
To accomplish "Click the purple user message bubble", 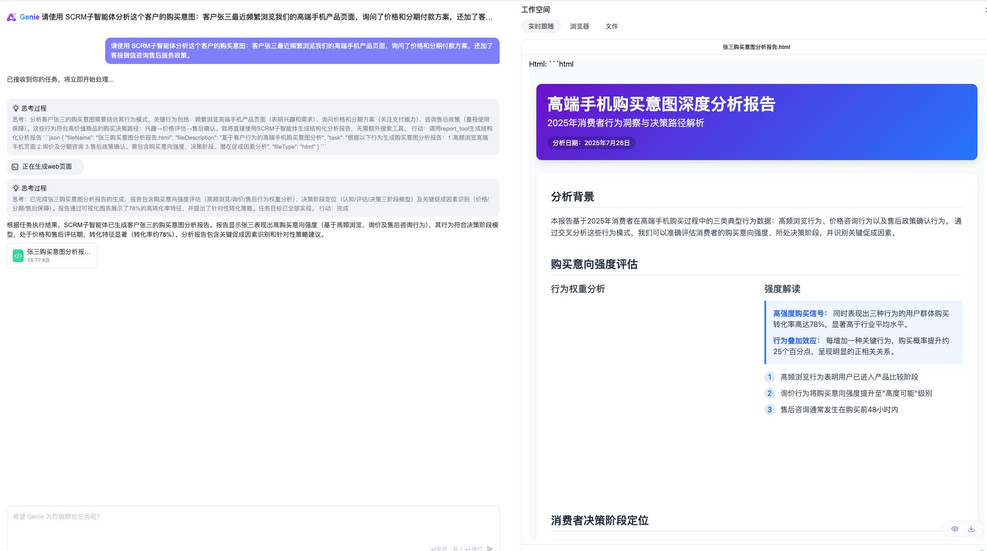I will (x=302, y=50).
